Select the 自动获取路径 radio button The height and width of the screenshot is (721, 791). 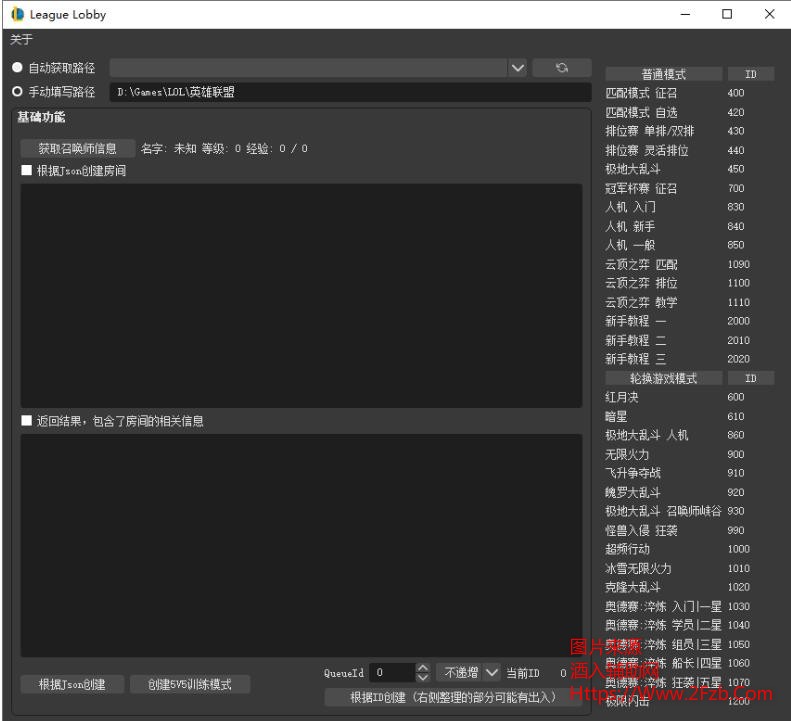[17, 68]
